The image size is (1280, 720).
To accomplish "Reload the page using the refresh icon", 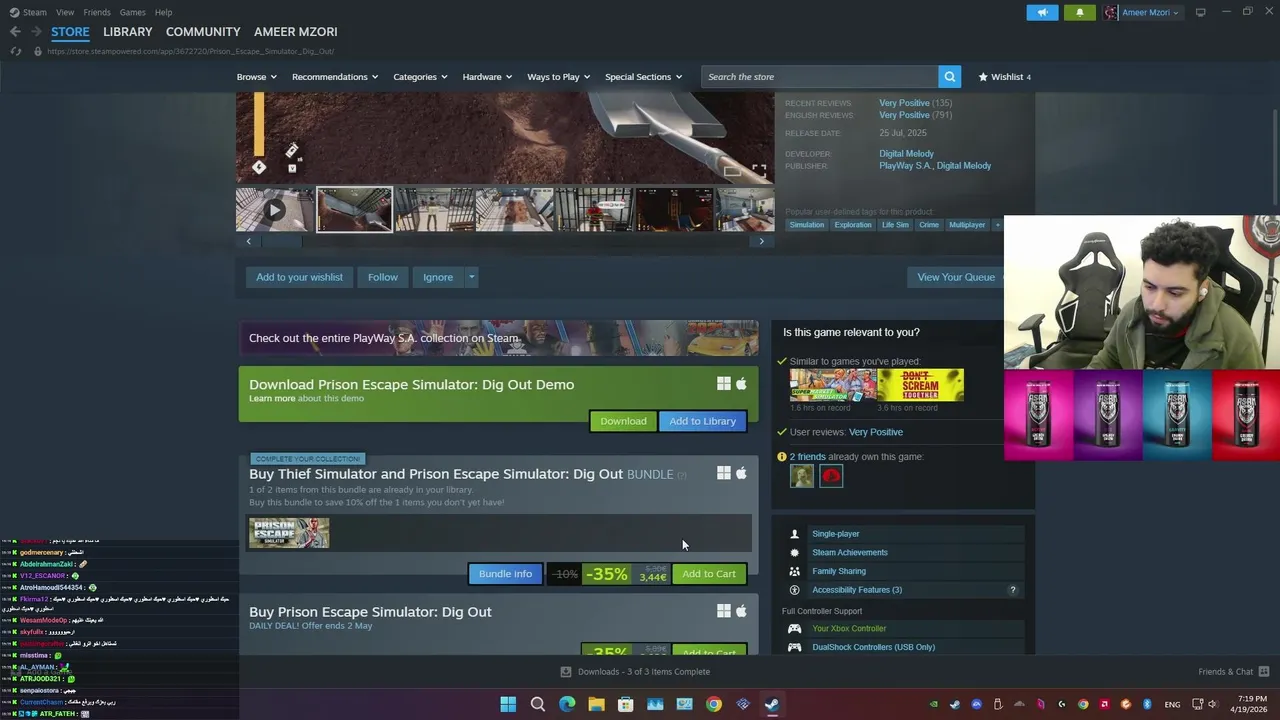I will tap(15, 51).
